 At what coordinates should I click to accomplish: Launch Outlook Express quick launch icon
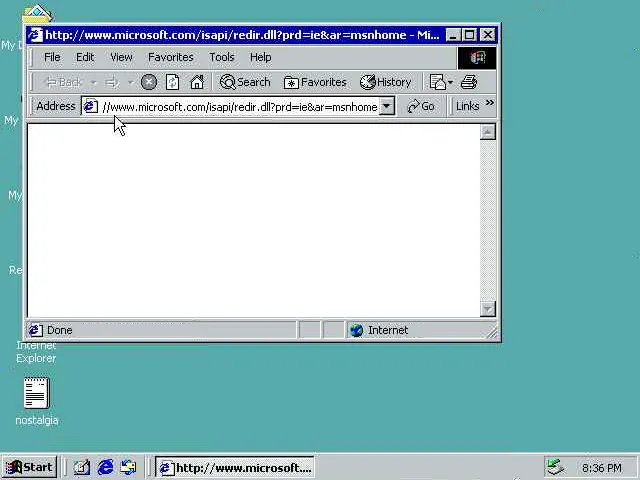(129, 467)
